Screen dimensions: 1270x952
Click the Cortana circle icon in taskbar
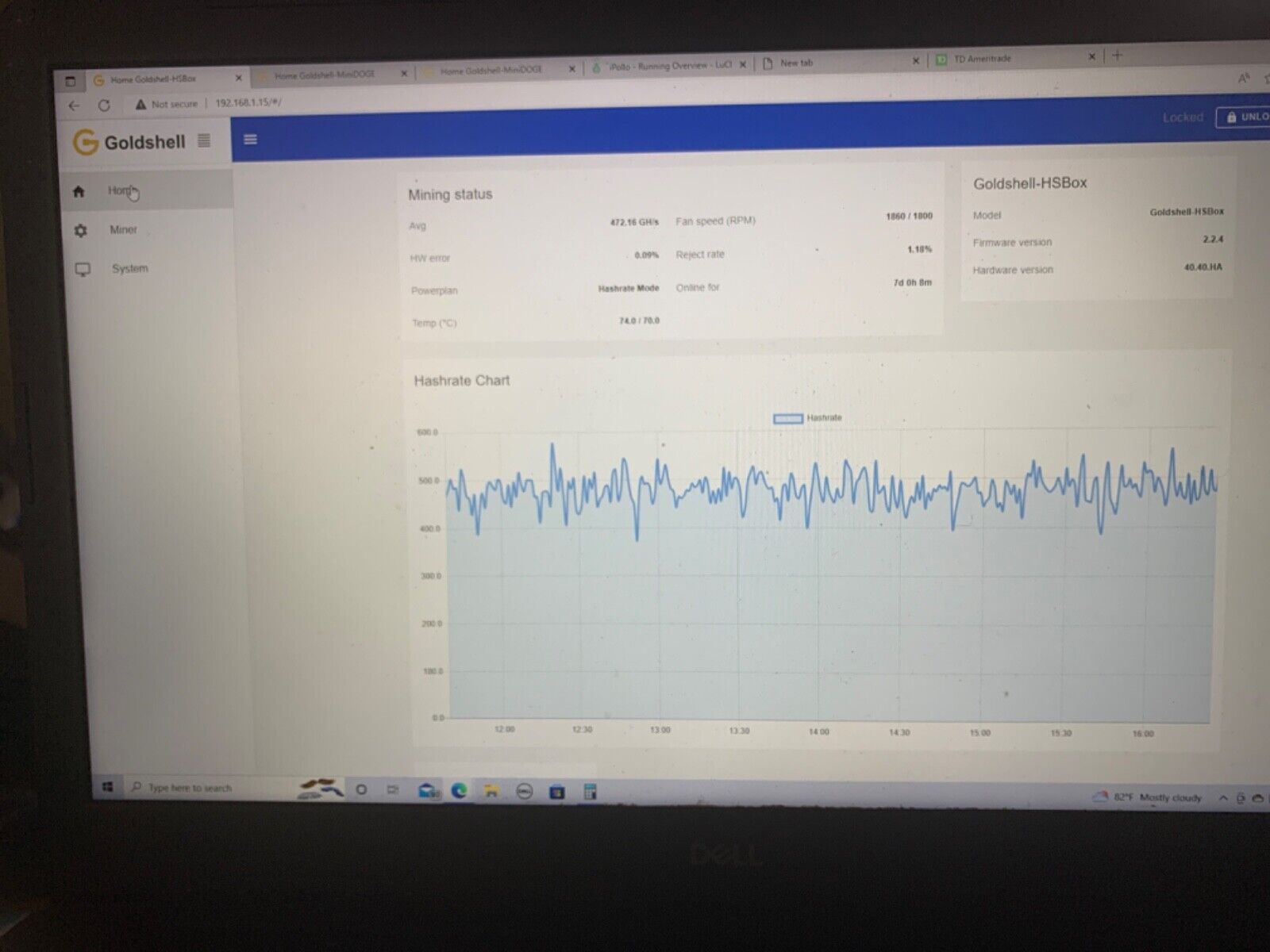pyautogui.click(x=361, y=789)
